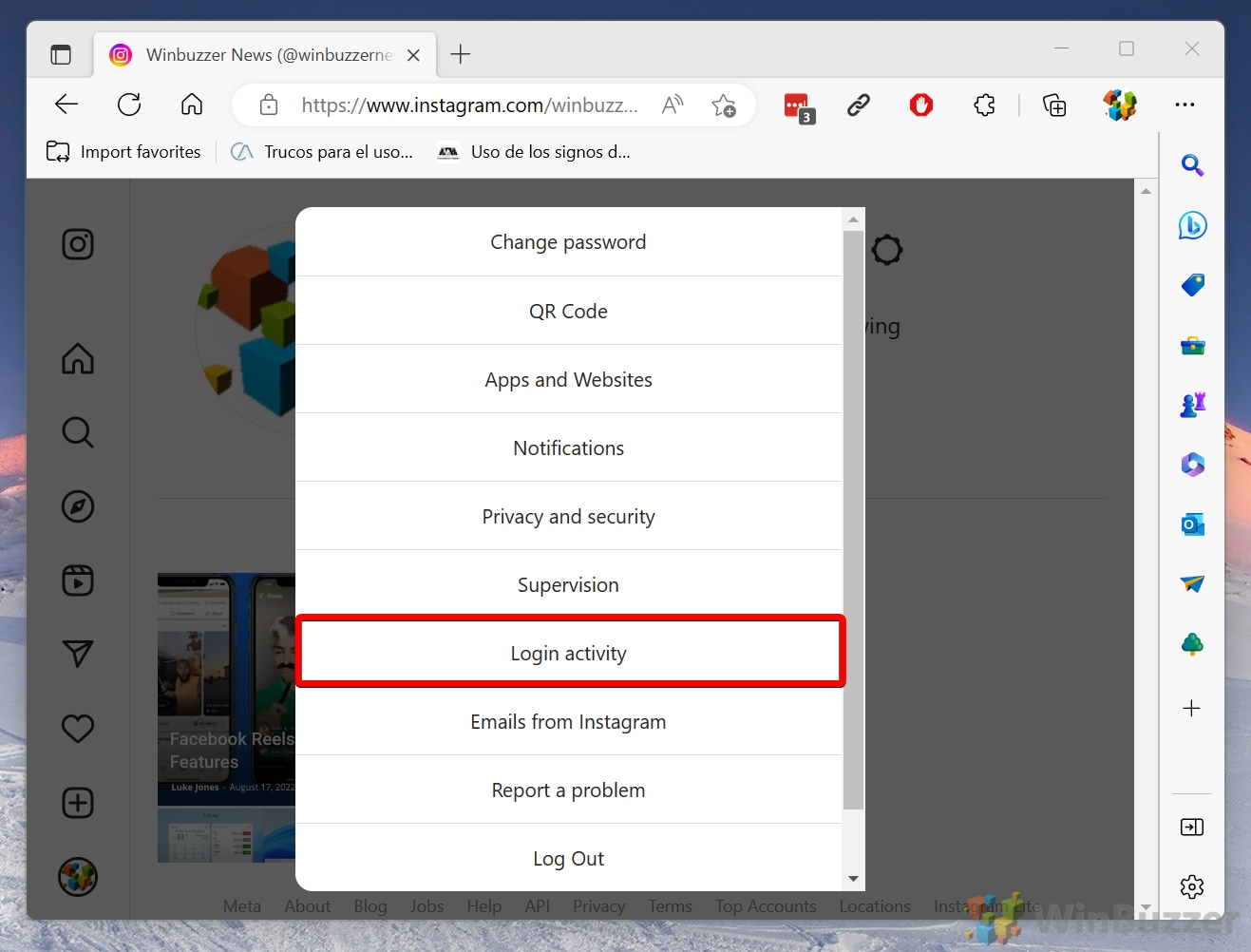Click the page scrollbar up arrow

1146,191
